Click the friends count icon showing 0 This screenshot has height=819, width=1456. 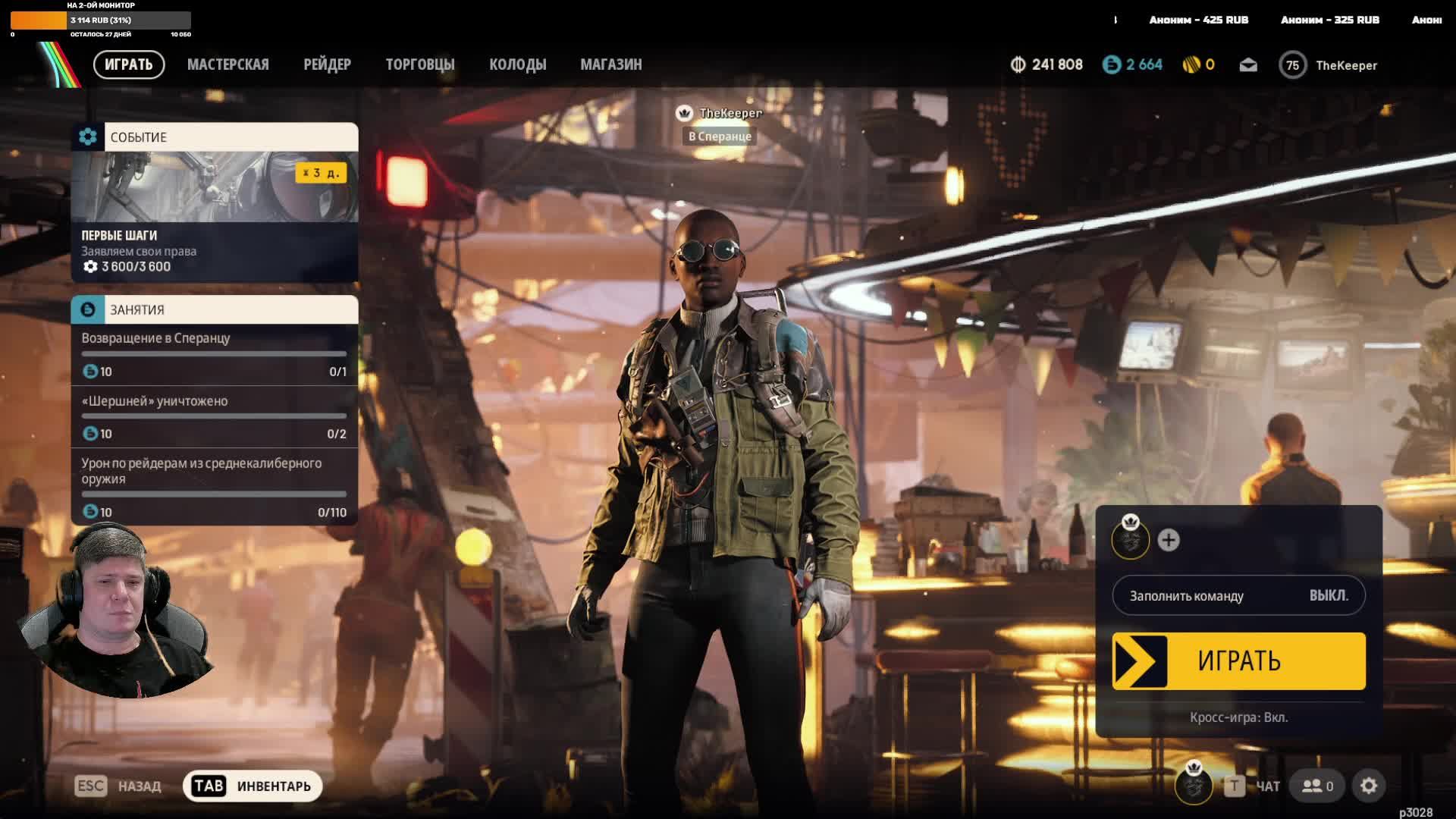(x=1318, y=786)
